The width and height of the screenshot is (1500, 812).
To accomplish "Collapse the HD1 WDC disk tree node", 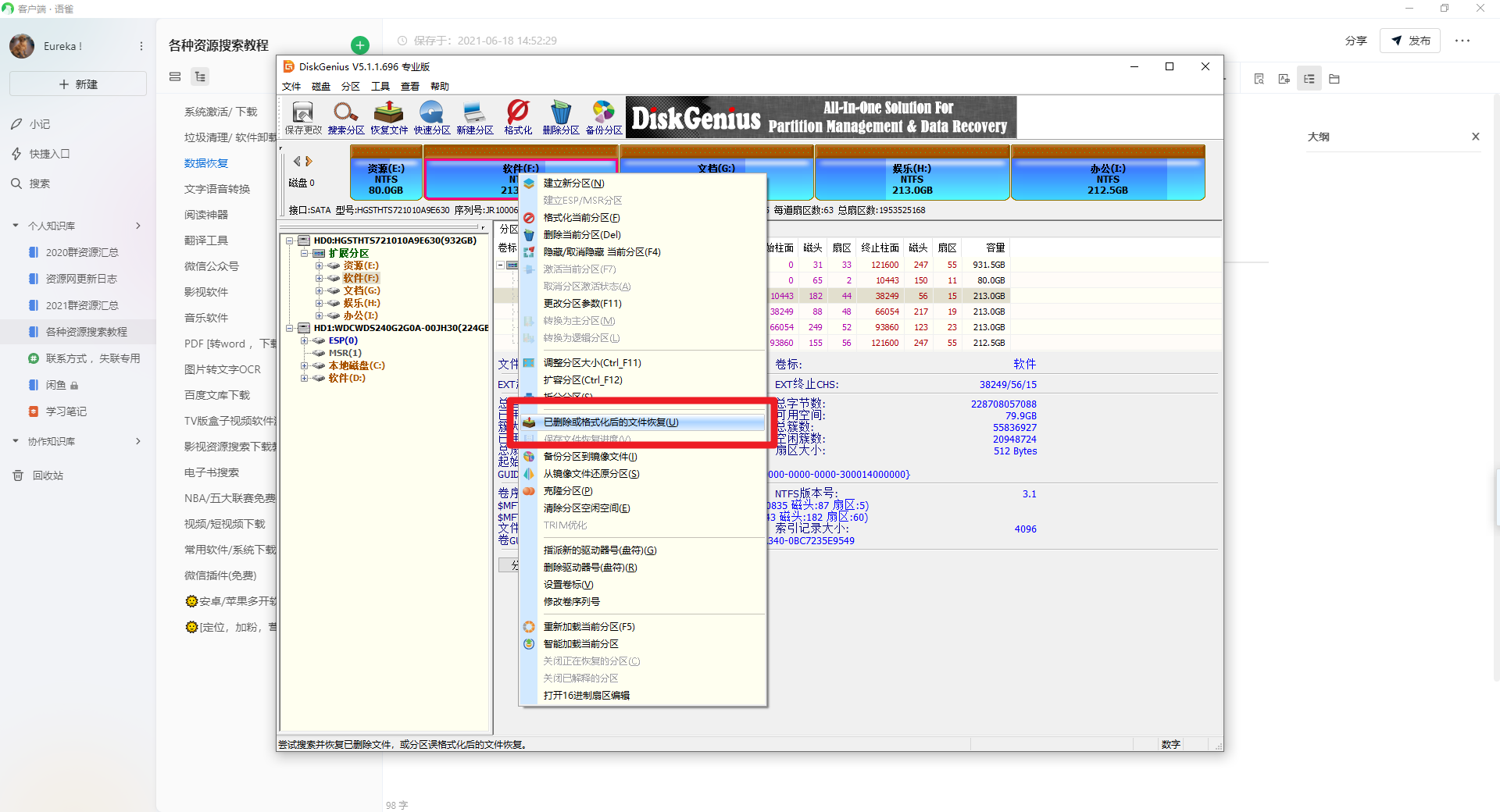I will coord(290,328).
